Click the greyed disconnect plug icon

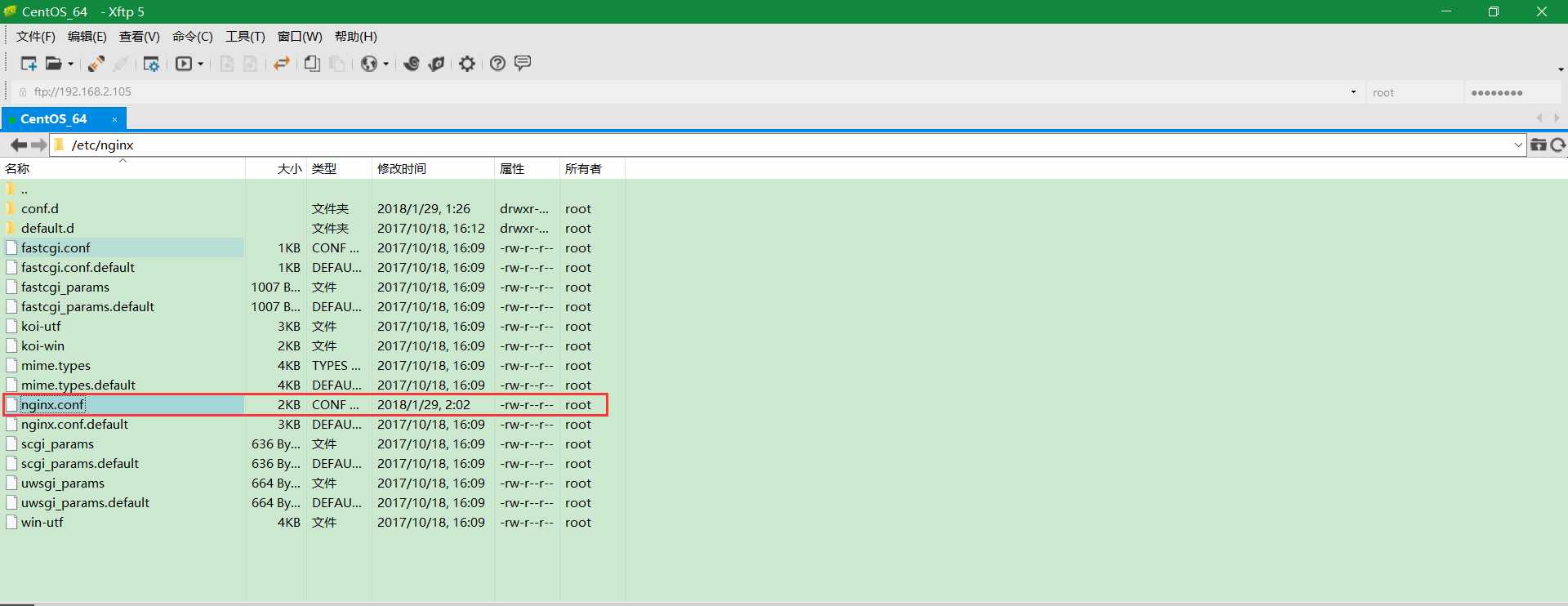click(x=121, y=64)
